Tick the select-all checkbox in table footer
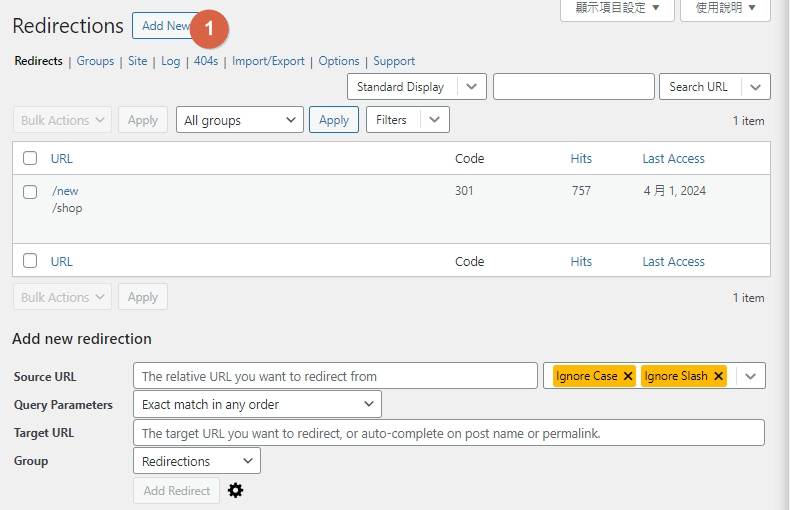 (x=30, y=261)
